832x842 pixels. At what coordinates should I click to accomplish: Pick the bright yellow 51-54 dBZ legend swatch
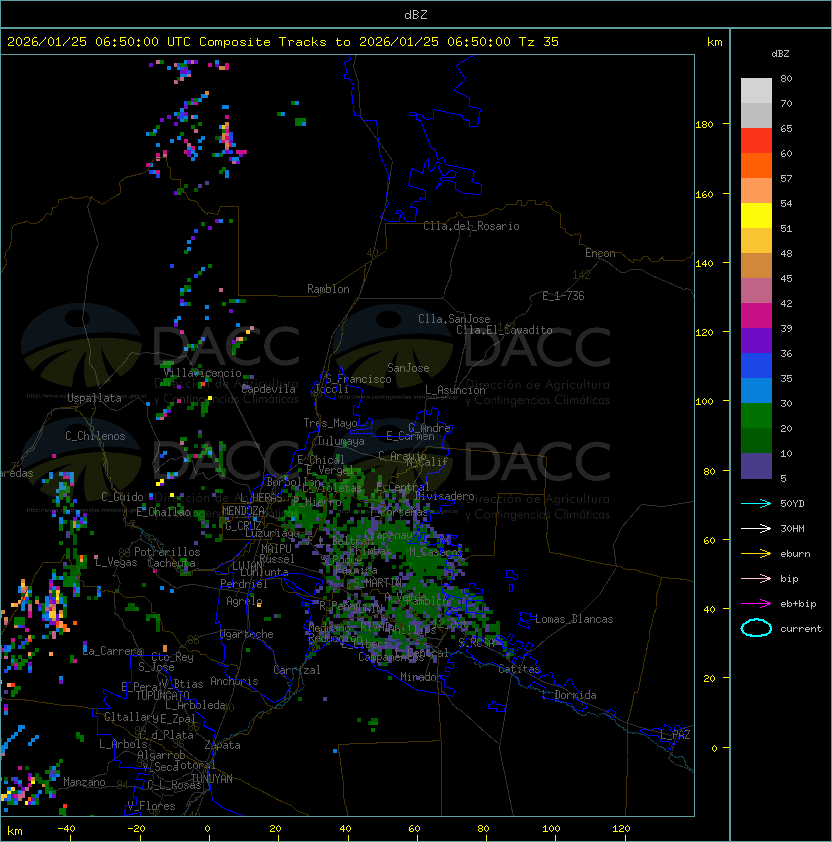pos(756,216)
